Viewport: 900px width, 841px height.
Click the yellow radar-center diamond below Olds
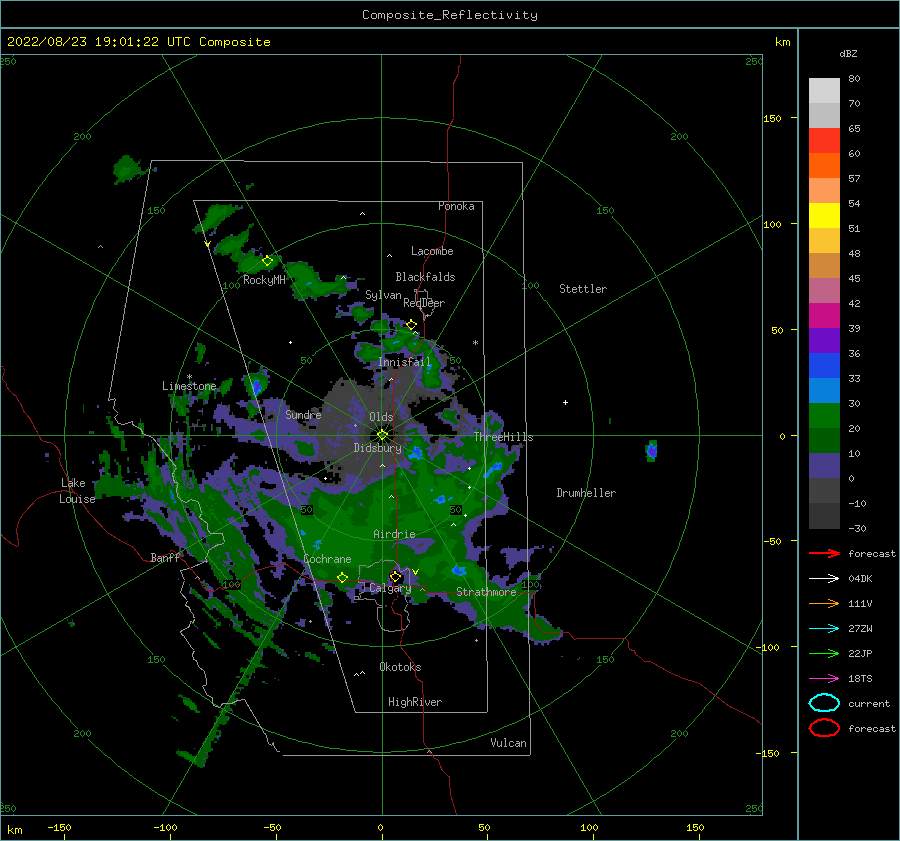click(382, 435)
